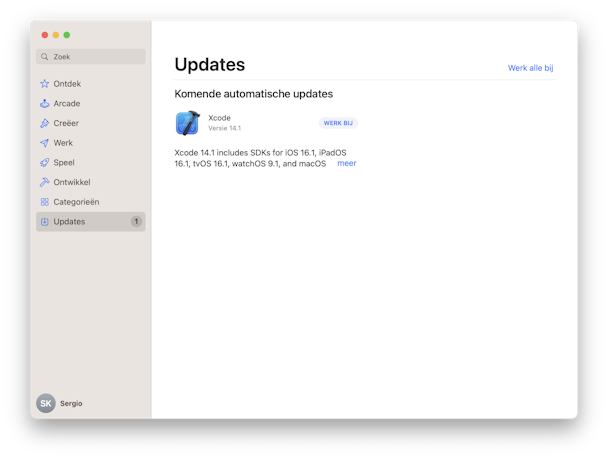The image size is (608, 459).
Task: Open the Ontwikkel section
Action: point(91,182)
